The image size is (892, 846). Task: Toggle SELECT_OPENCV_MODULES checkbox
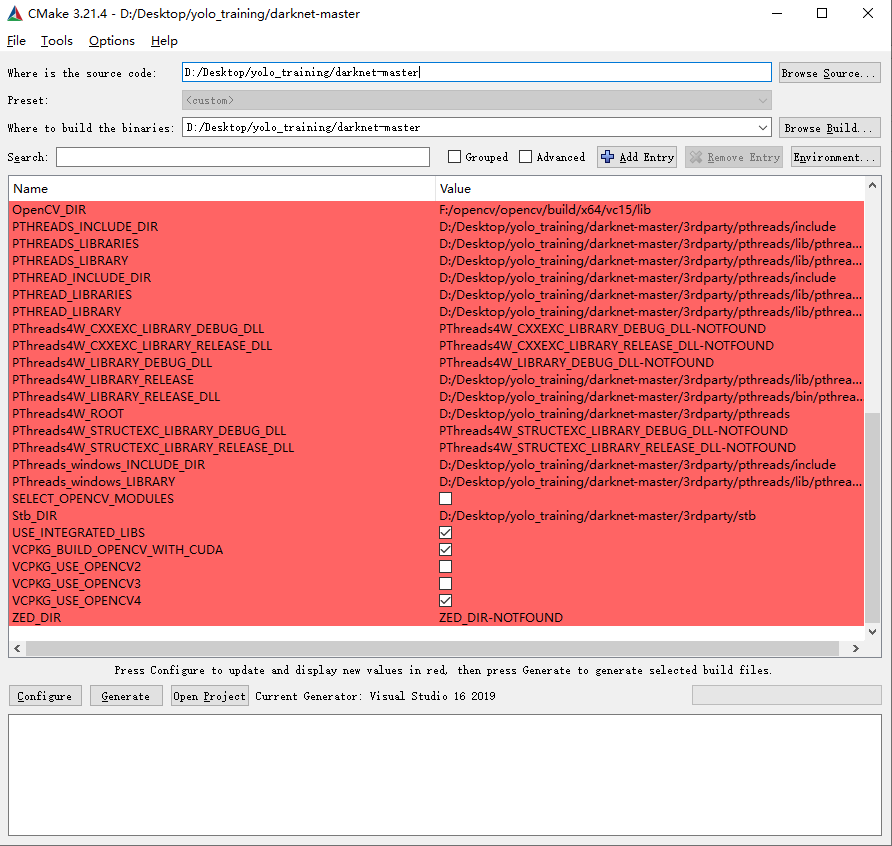click(x=445, y=499)
